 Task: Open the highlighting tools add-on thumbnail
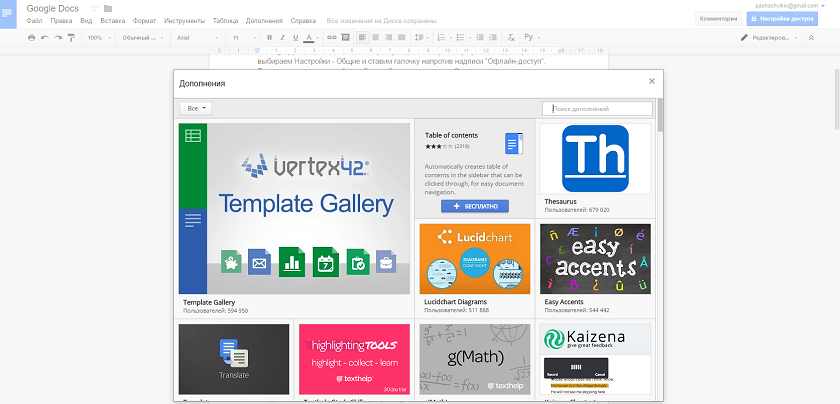354,359
